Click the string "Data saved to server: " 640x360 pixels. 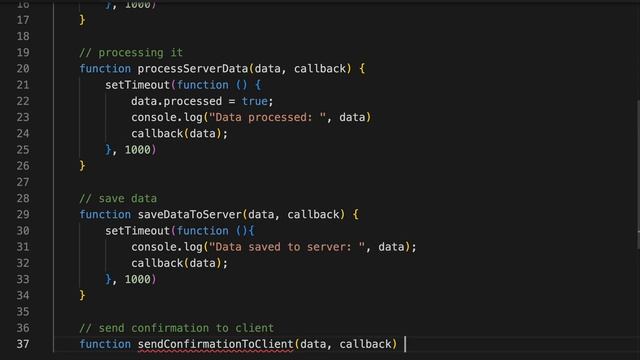(x=287, y=247)
